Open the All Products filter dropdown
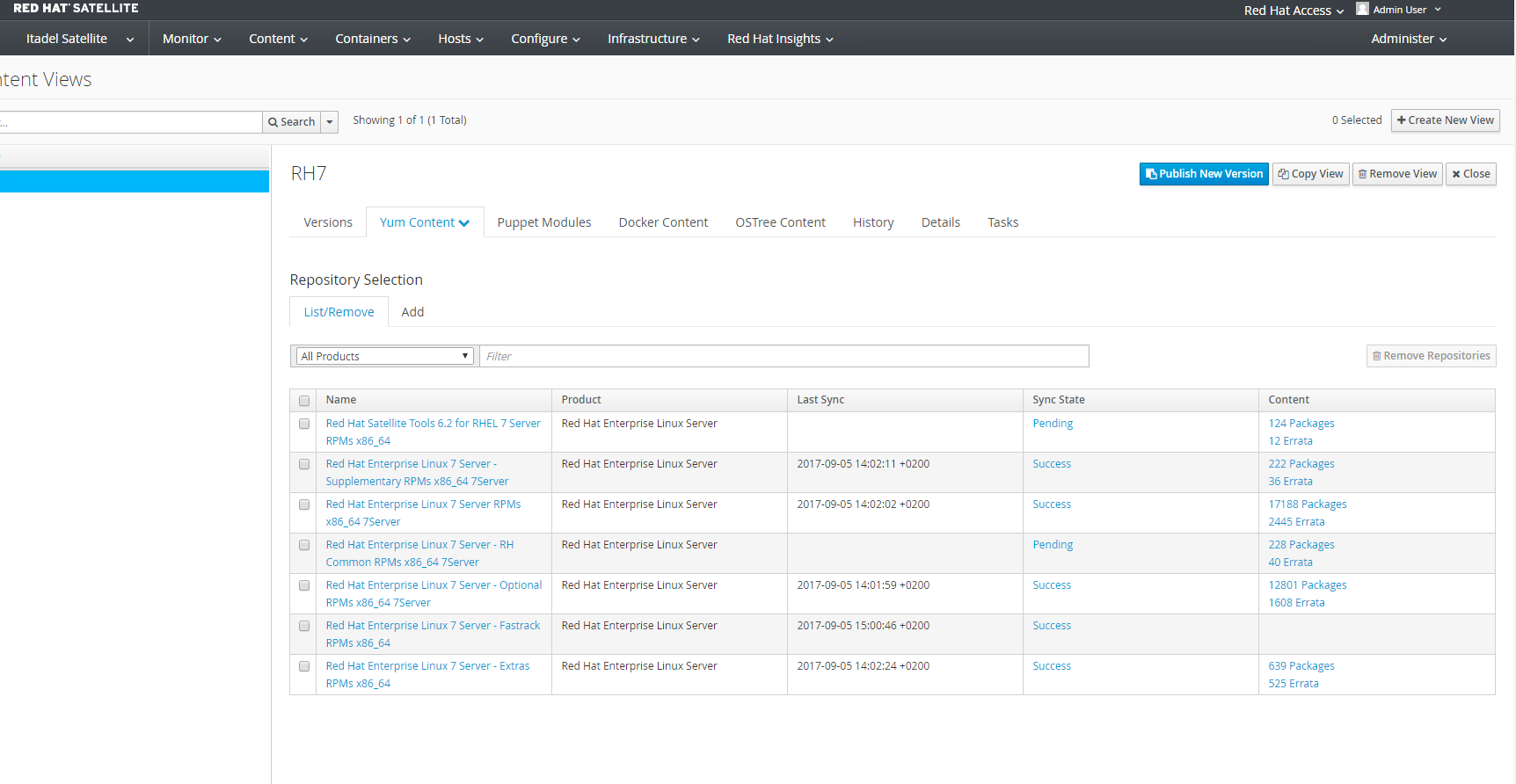 click(385, 356)
